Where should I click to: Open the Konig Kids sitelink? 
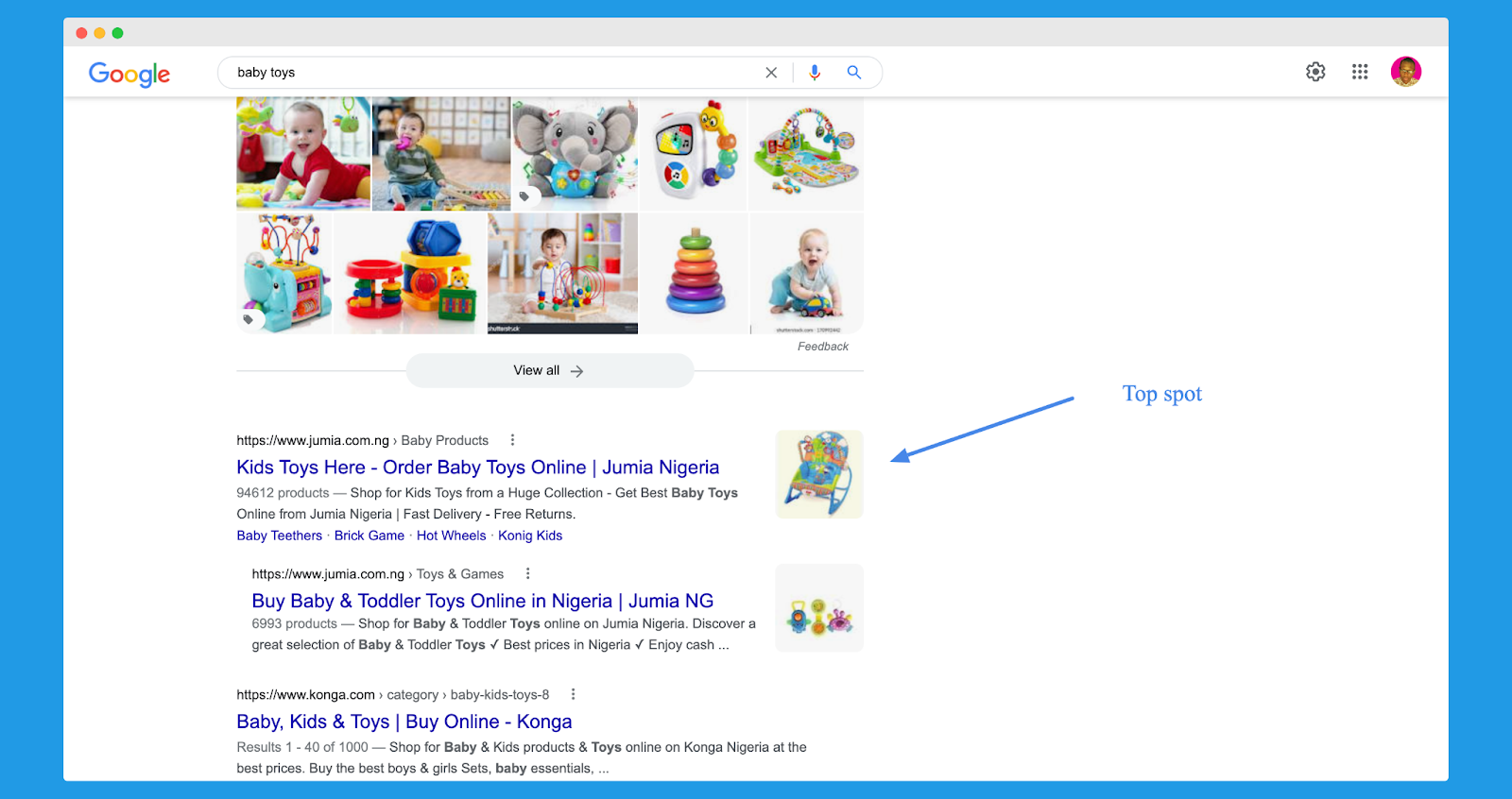530,535
